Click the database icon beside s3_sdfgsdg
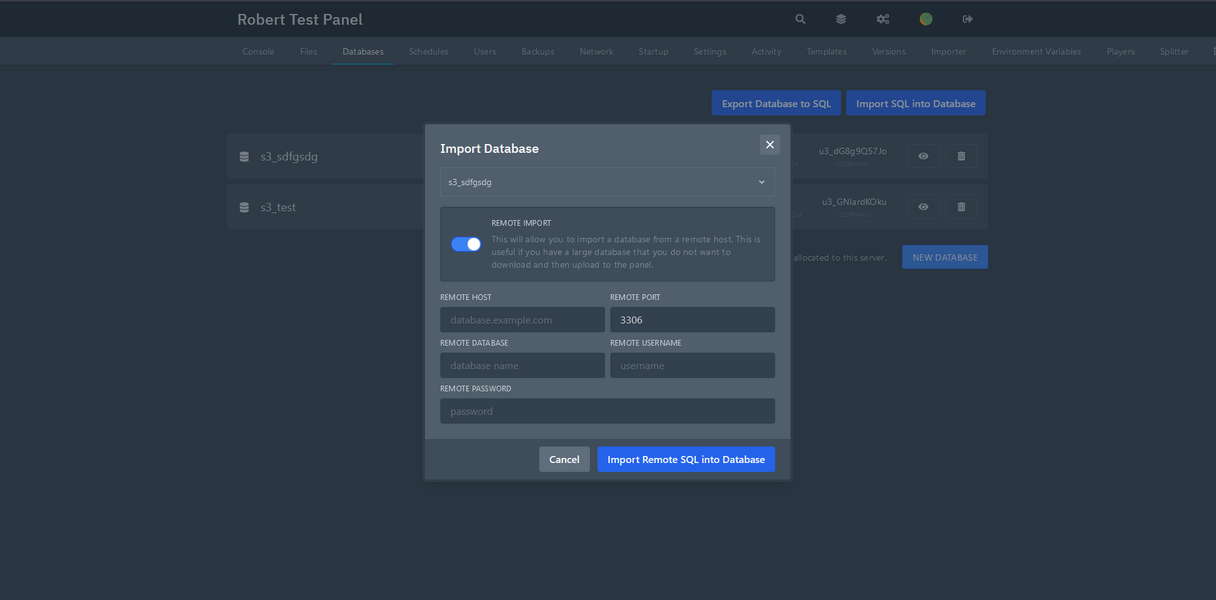The image size is (1216, 600). 244,156
